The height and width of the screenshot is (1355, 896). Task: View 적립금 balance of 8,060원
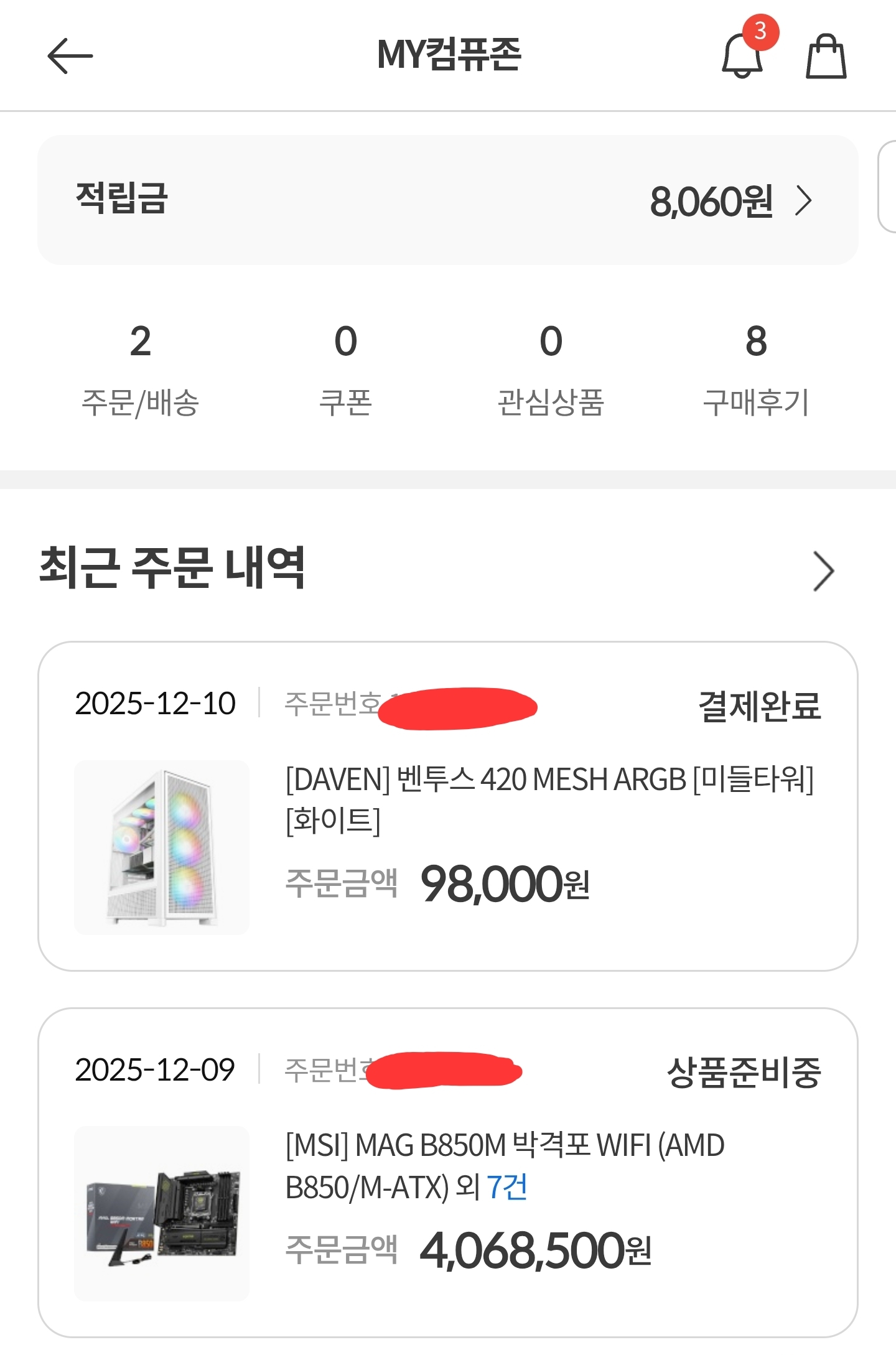pyautogui.click(x=711, y=201)
